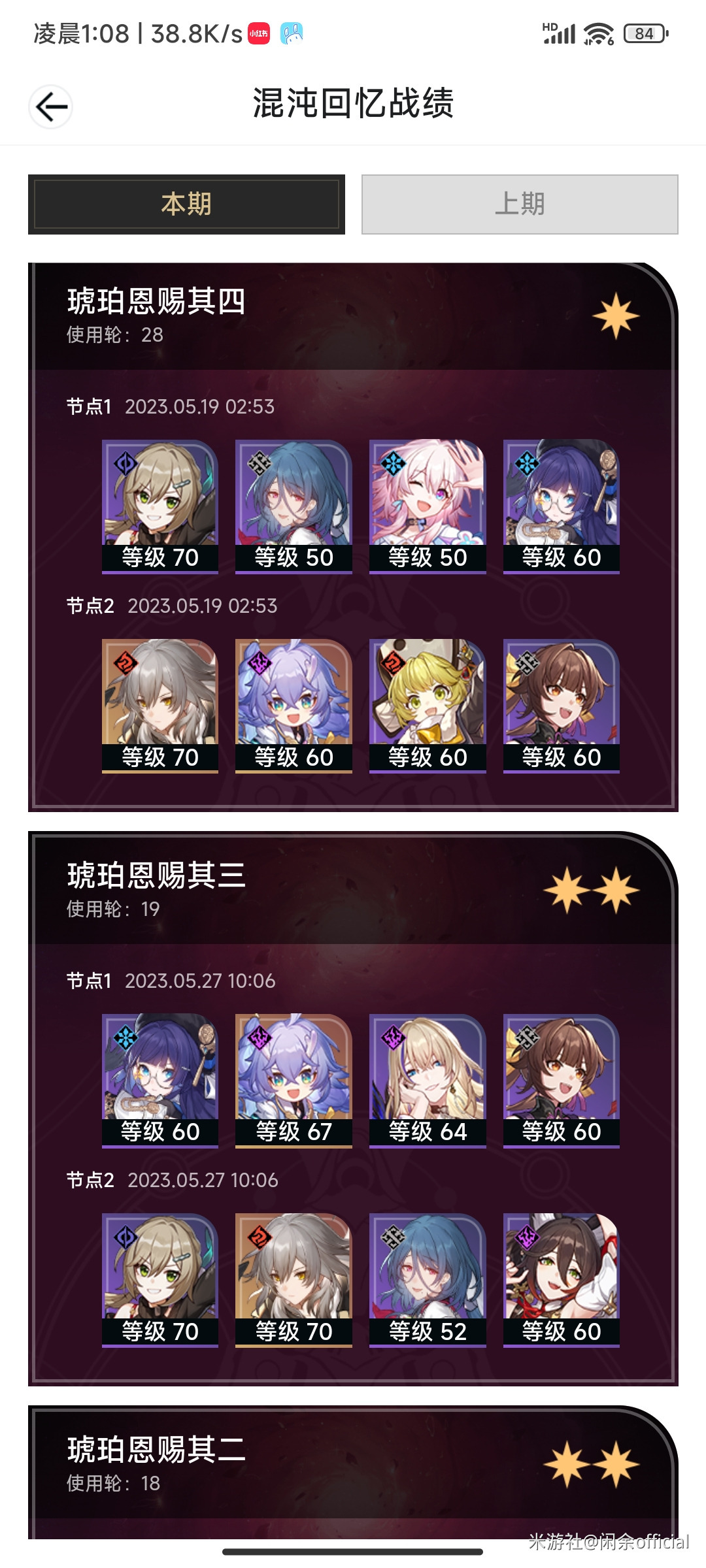Select level 70 character in 其四 节点1

[x=160, y=506]
